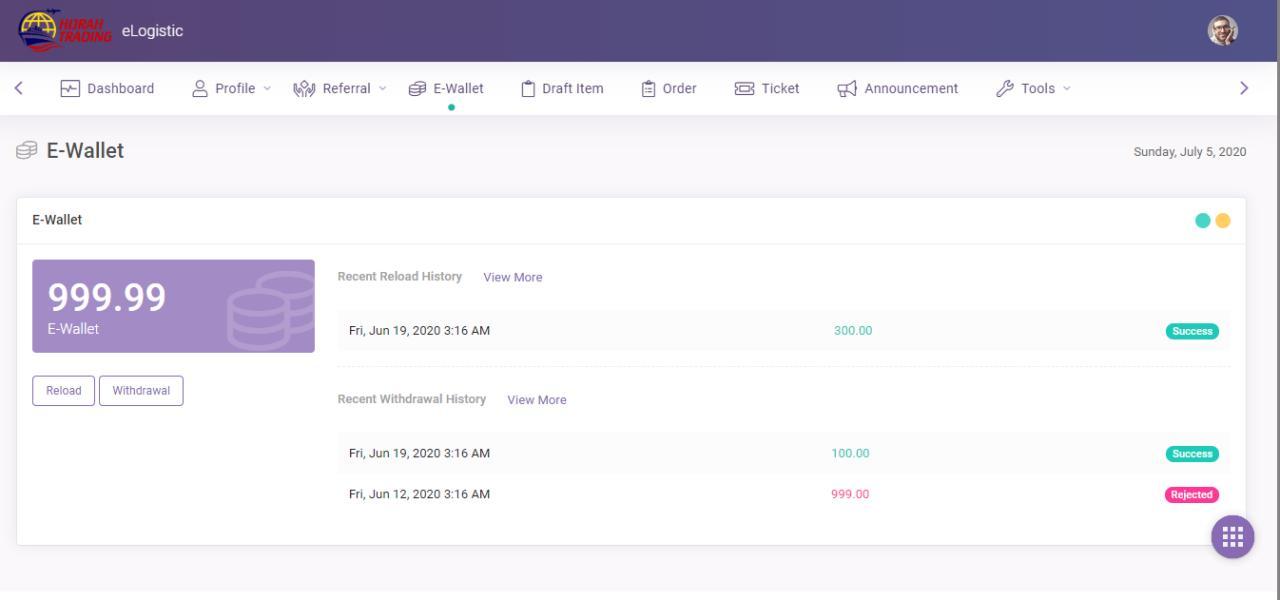Open the Announcement tab
This screenshot has width=1280, height=600.
coord(898,88)
